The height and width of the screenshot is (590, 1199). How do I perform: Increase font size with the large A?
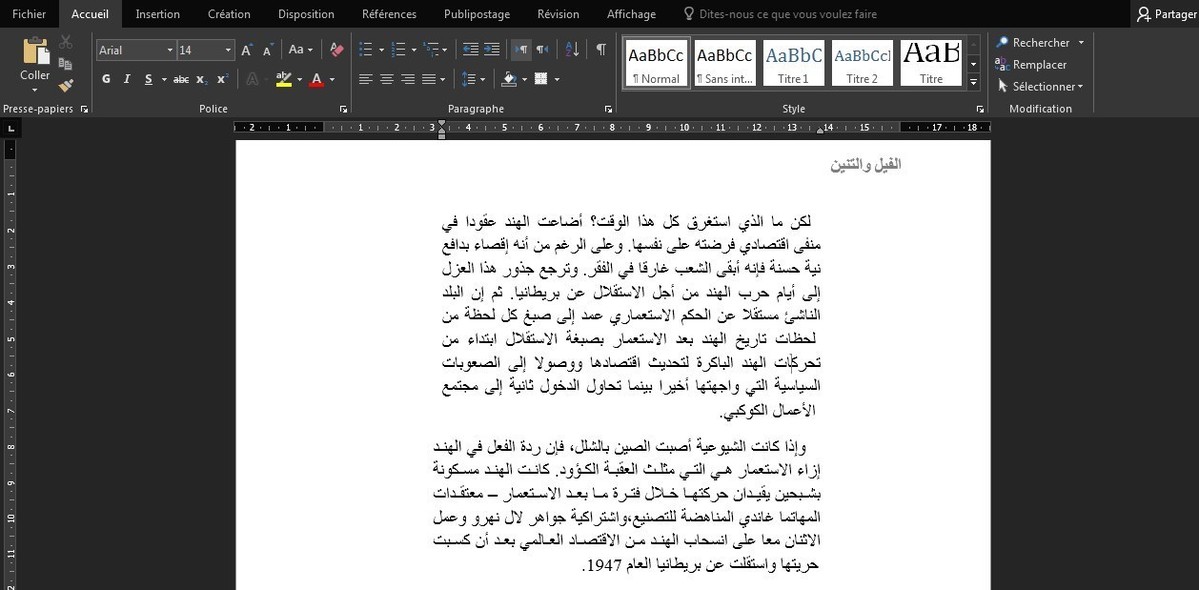(x=247, y=50)
